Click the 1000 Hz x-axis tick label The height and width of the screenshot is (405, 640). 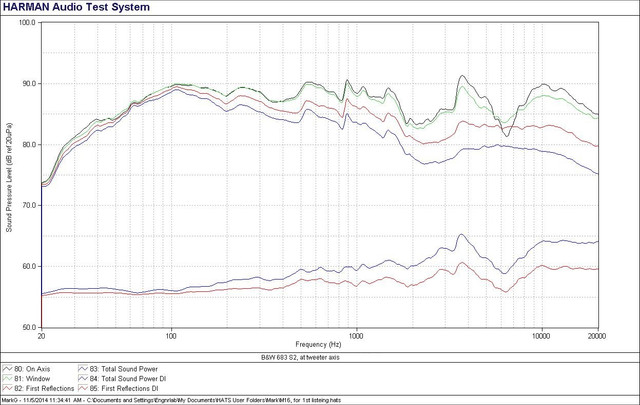pos(356,336)
